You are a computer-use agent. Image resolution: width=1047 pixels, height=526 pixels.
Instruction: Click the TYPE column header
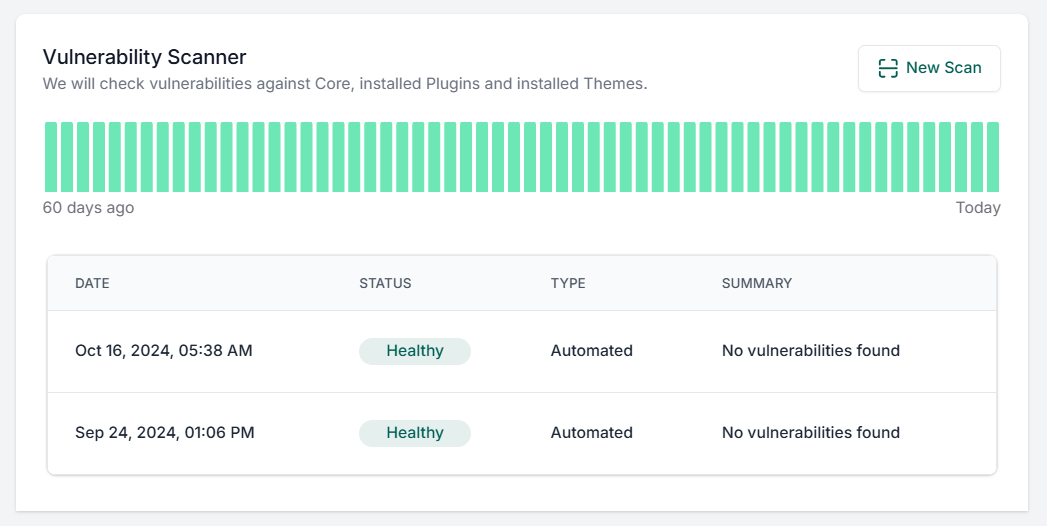(568, 283)
